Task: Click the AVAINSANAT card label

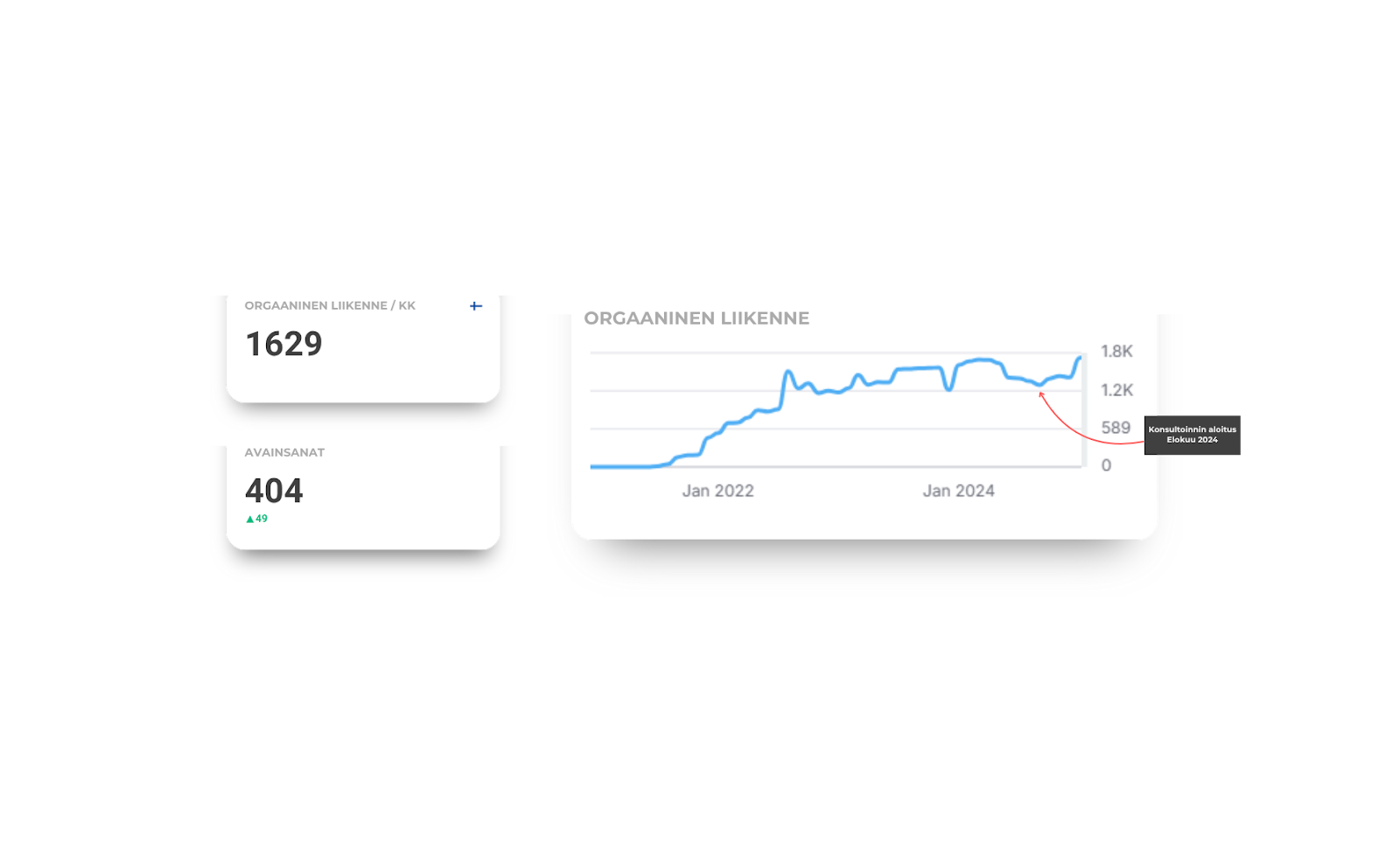Action: point(284,453)
